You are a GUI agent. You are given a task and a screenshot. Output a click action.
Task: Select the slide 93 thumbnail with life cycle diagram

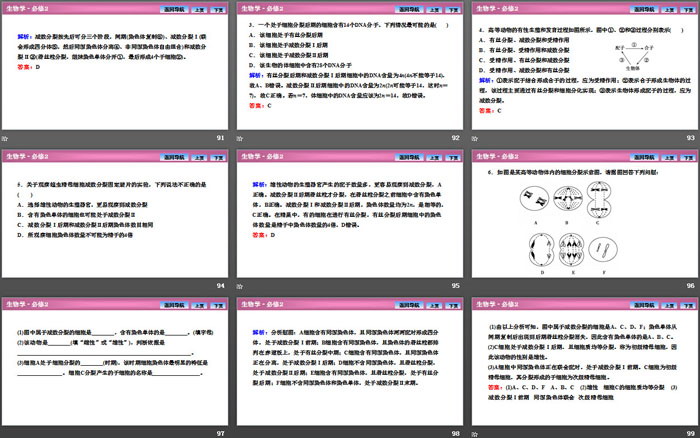(x=585, y=66)
